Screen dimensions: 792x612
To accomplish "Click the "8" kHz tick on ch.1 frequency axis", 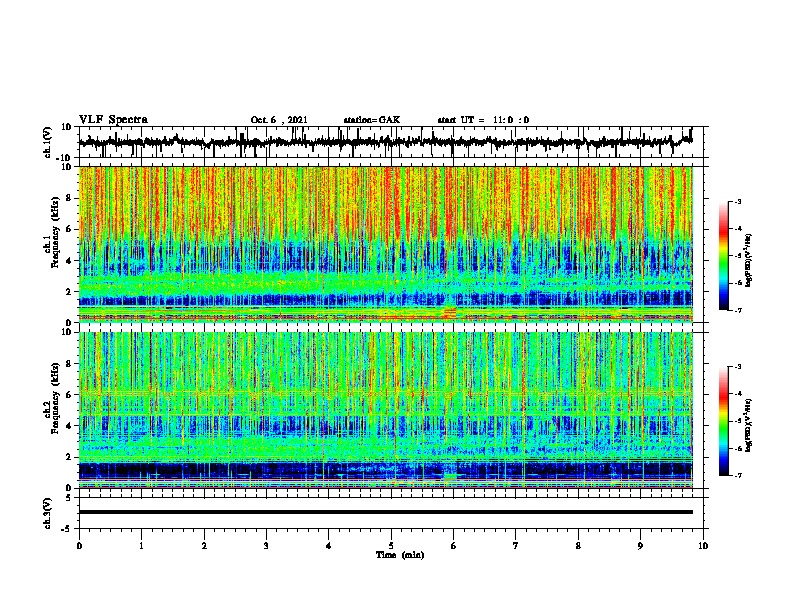I will point(69,198).
